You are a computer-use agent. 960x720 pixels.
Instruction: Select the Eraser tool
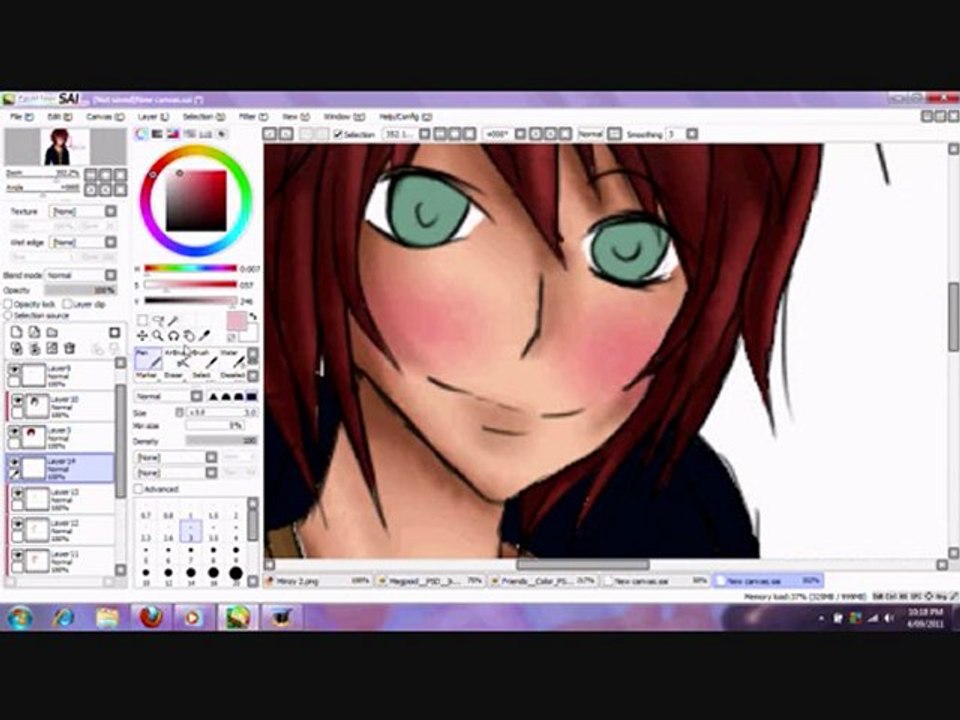point(174,375)
